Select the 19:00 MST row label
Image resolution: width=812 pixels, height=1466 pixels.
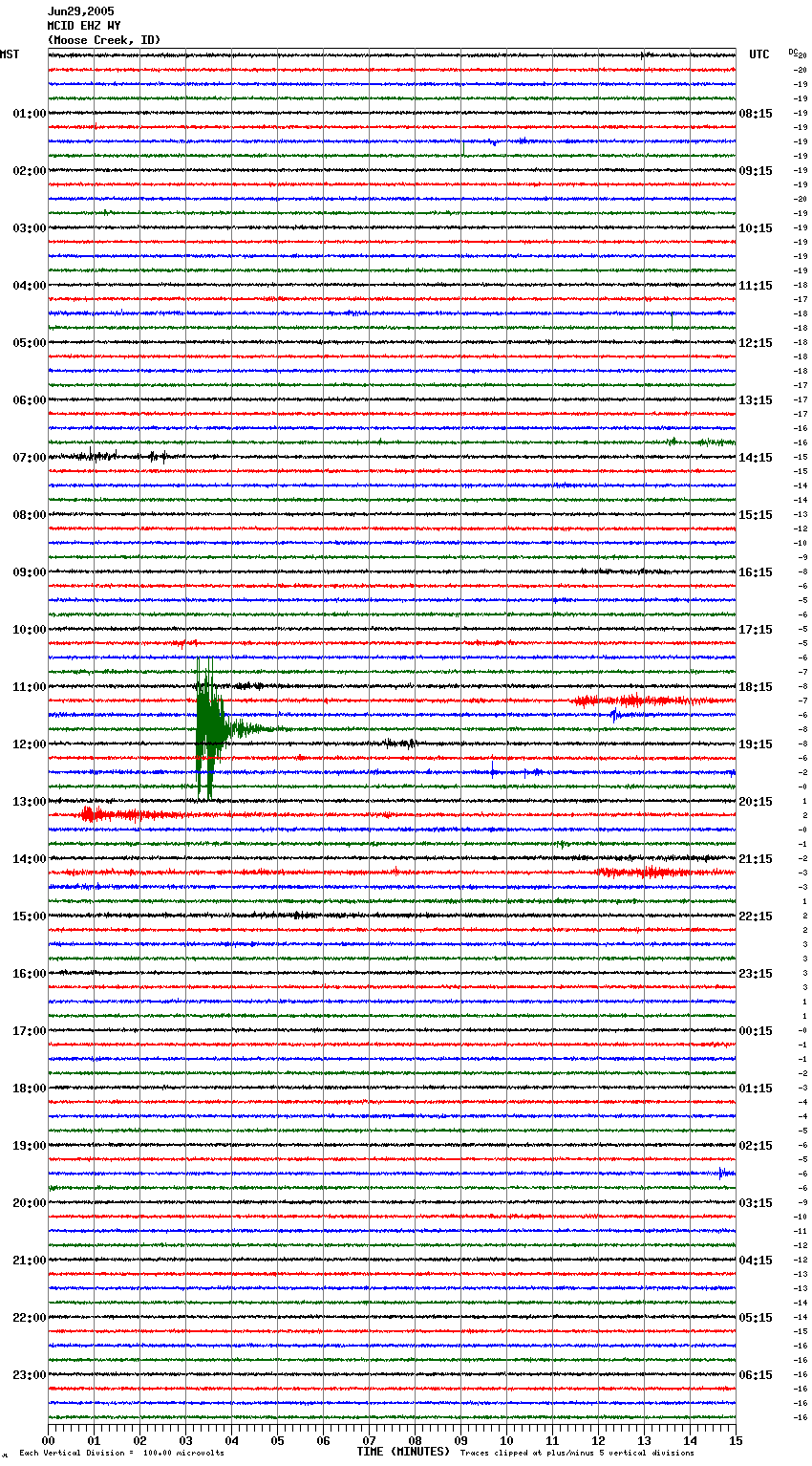(30, 1146)
